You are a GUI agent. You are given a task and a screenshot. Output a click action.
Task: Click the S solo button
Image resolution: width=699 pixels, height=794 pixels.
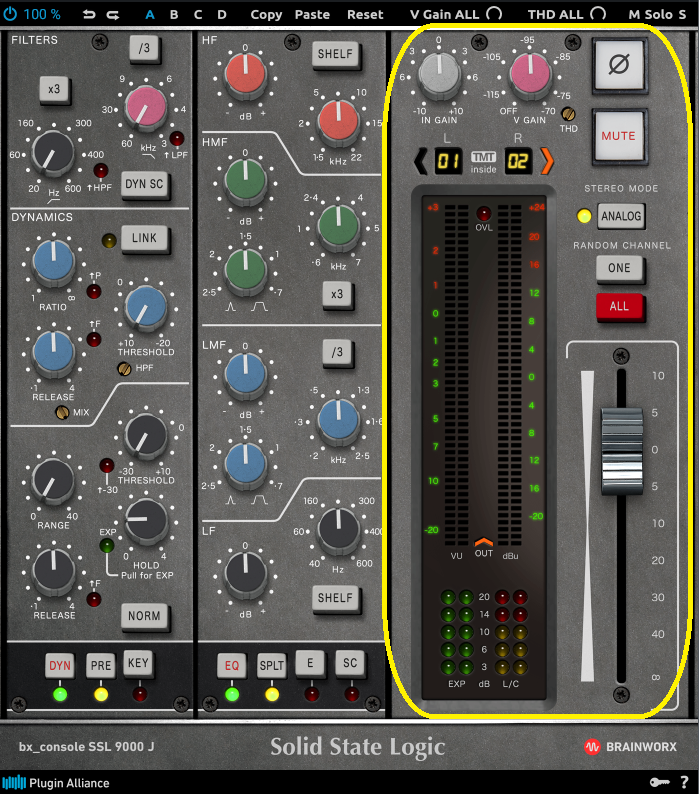point(682,14)
